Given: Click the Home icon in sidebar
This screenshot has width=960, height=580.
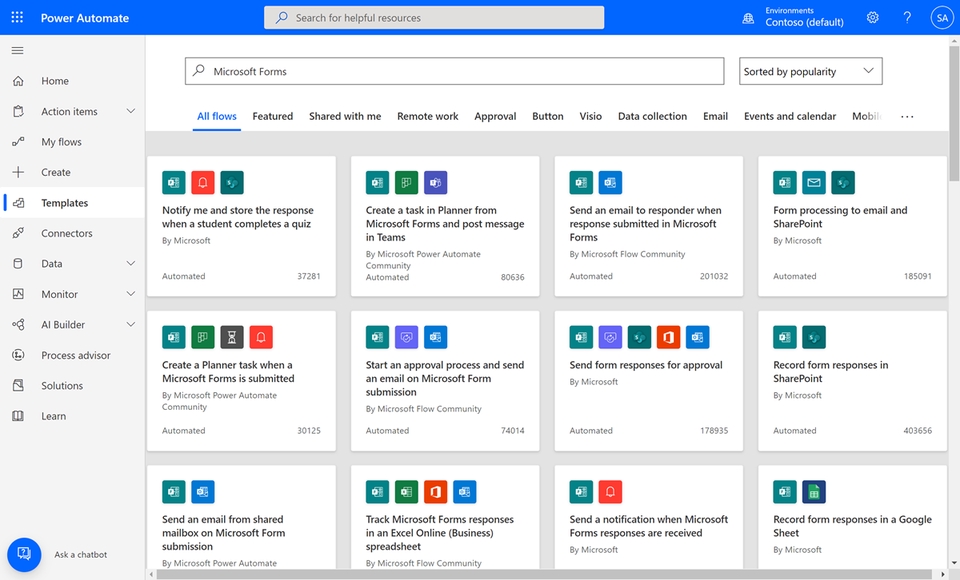Looking at the screenshot, I should pyautogui.click(x=18, y=81).
